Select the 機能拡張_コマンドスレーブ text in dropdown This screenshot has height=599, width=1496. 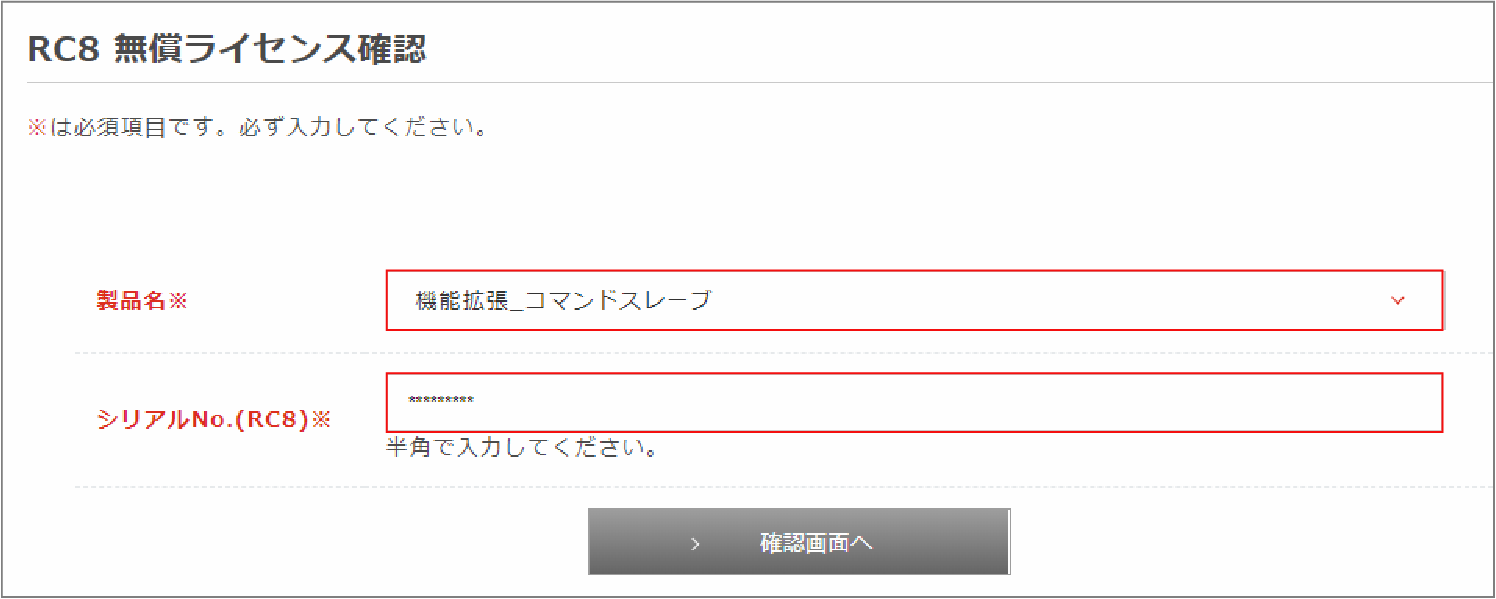563,300
